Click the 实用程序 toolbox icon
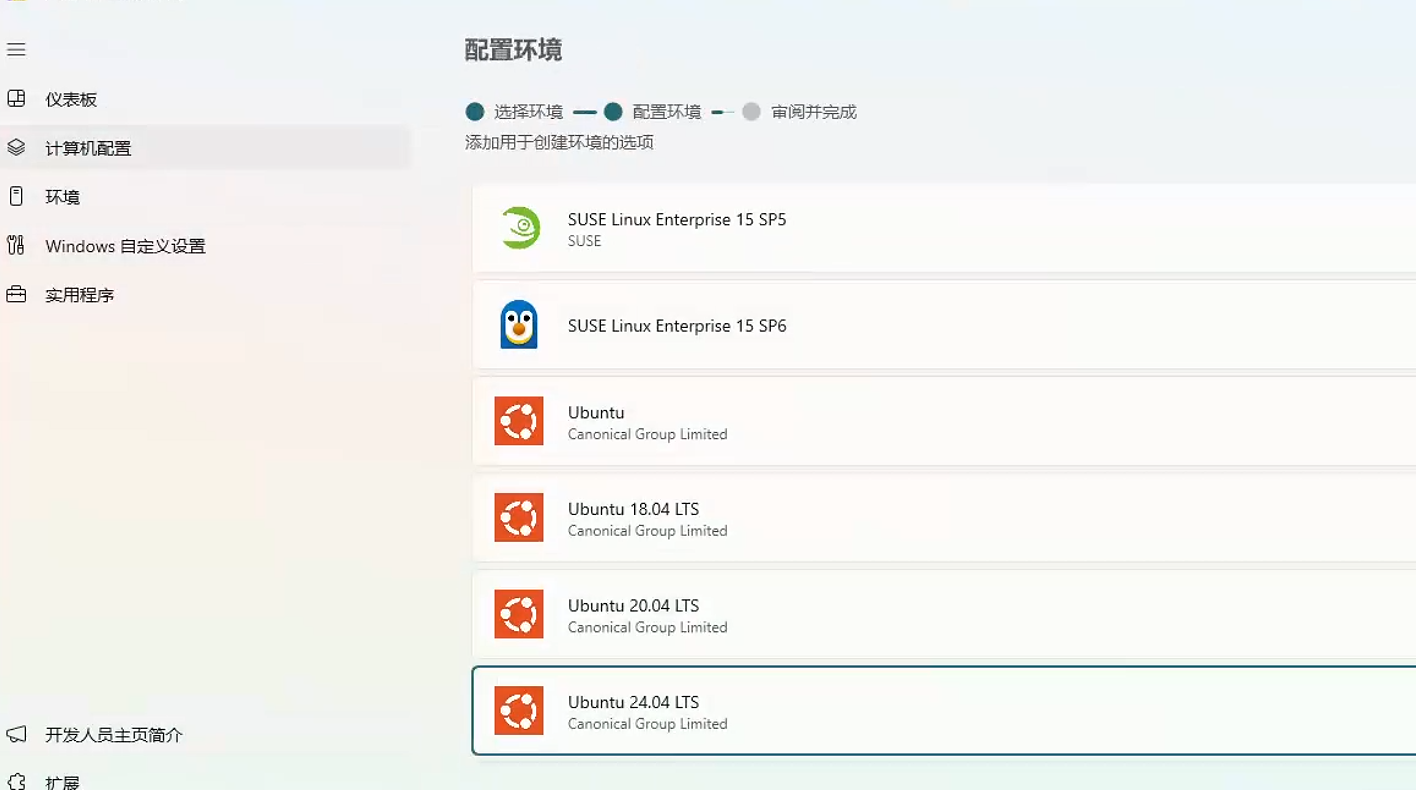The height and width of the screenshot is (790, 1416). tap(16, 294)
